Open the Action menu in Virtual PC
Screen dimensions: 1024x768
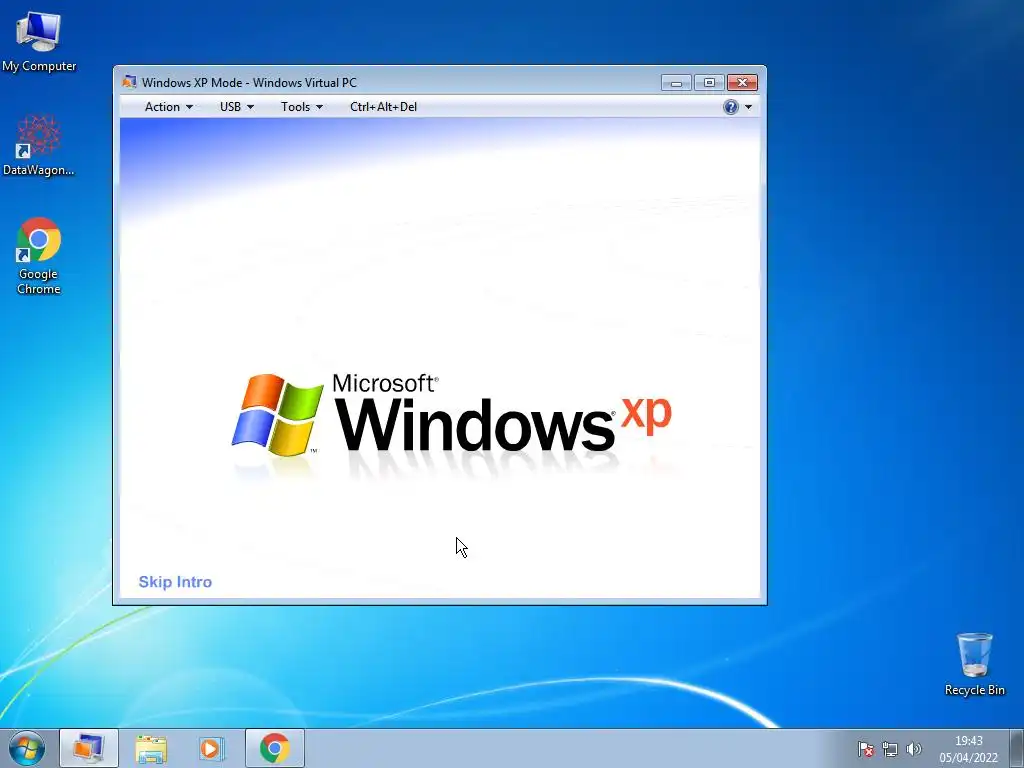coord(168,107)
